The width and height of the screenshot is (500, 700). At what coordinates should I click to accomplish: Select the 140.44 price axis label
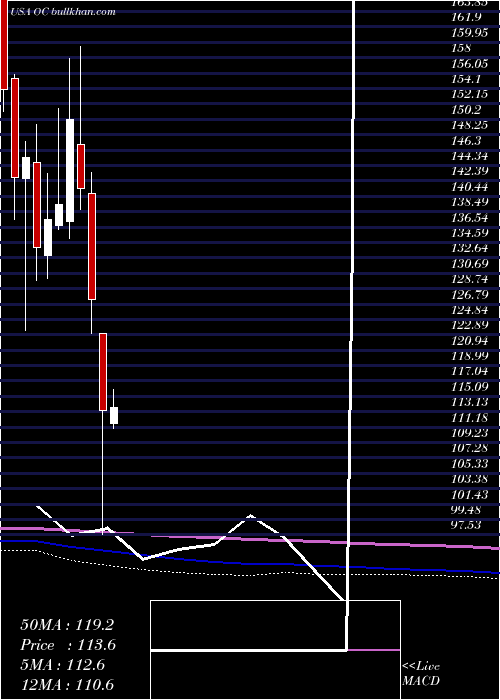pos(470,187)
